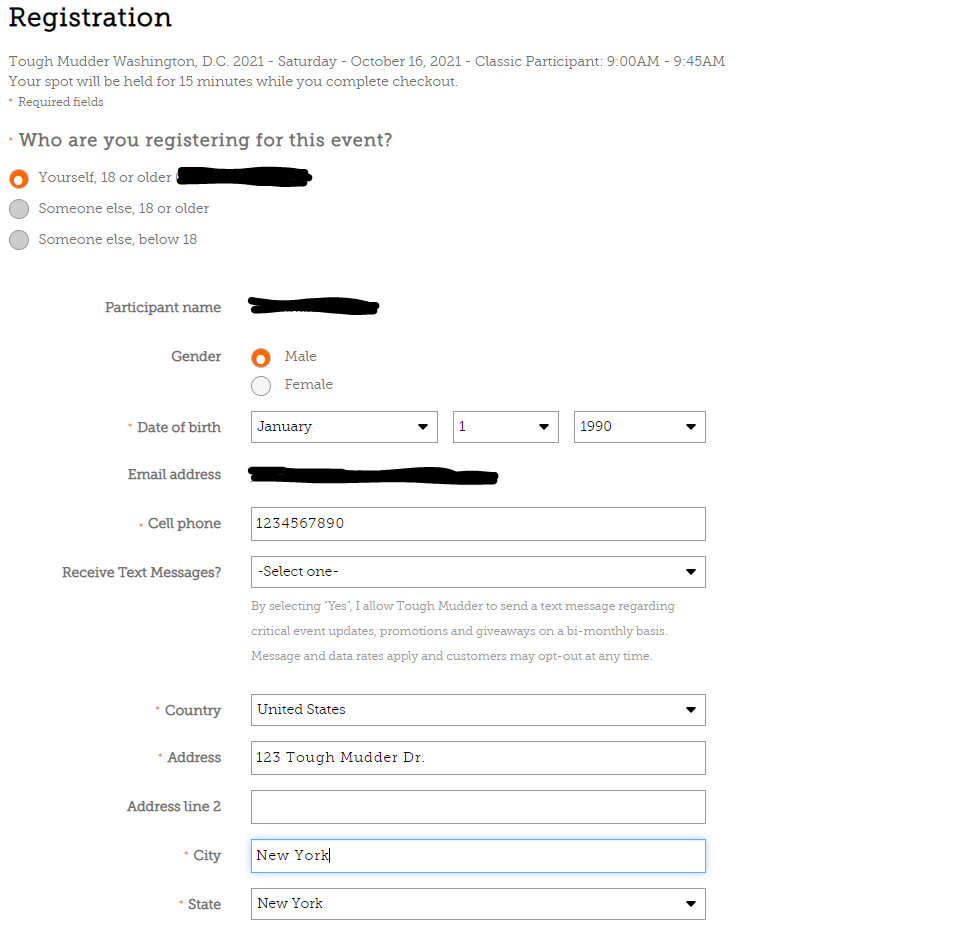This screenshot has width=958, height=933.
Task: Click the 'spot will be held' notice
Action: click(x=233, y=81)
